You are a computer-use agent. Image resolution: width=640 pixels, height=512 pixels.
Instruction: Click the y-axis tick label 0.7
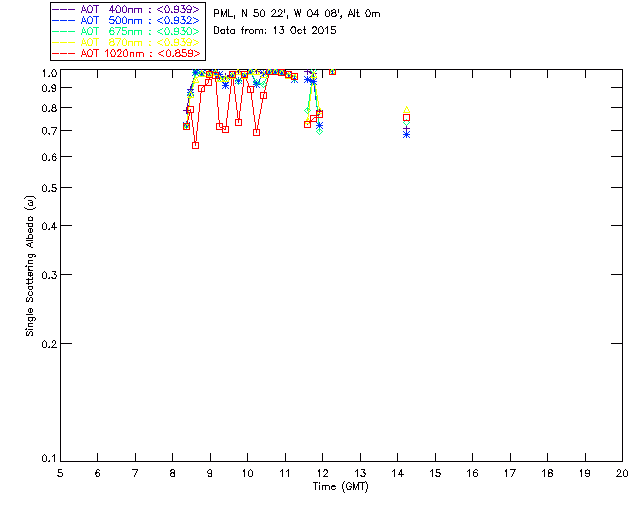pos(49,131)
